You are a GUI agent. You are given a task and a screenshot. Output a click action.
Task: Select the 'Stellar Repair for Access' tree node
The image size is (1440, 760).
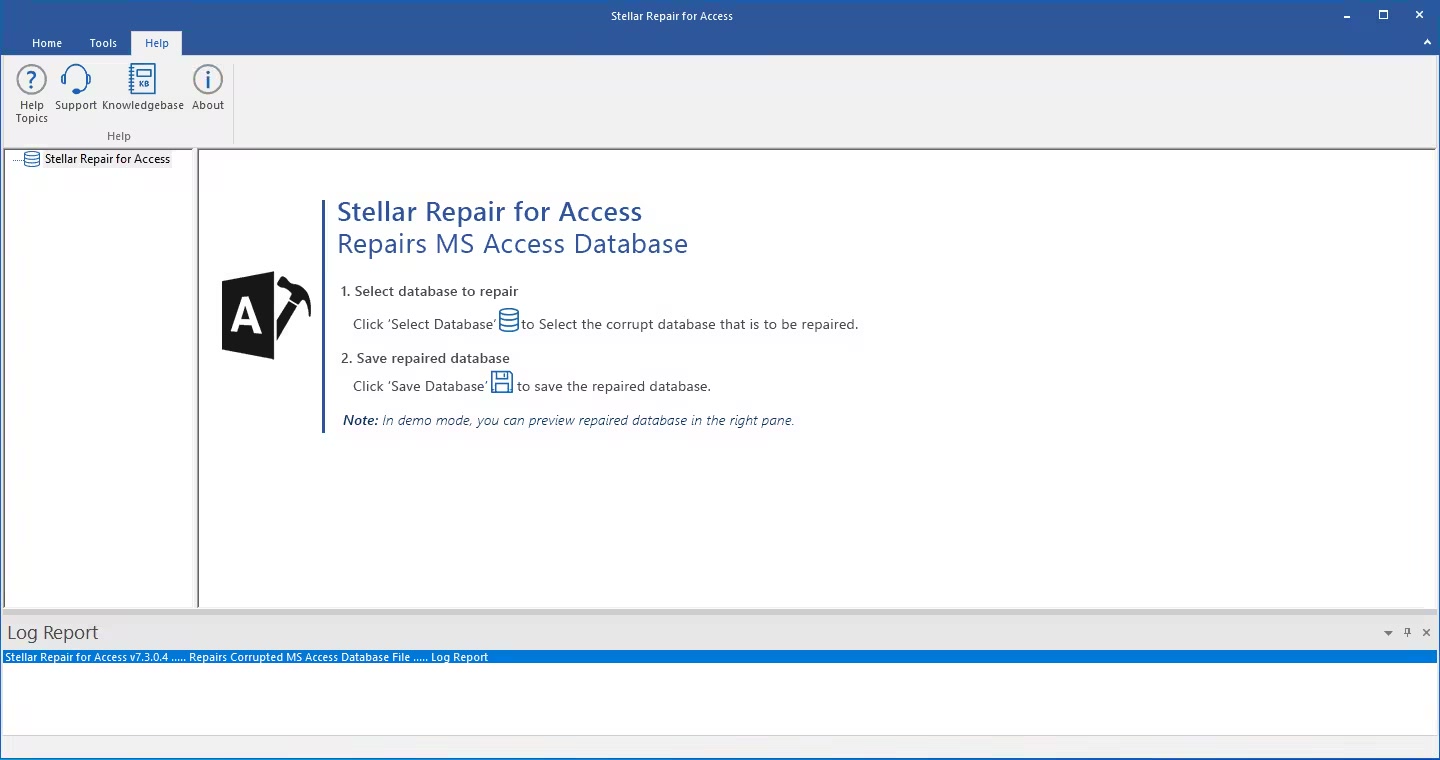107,159
